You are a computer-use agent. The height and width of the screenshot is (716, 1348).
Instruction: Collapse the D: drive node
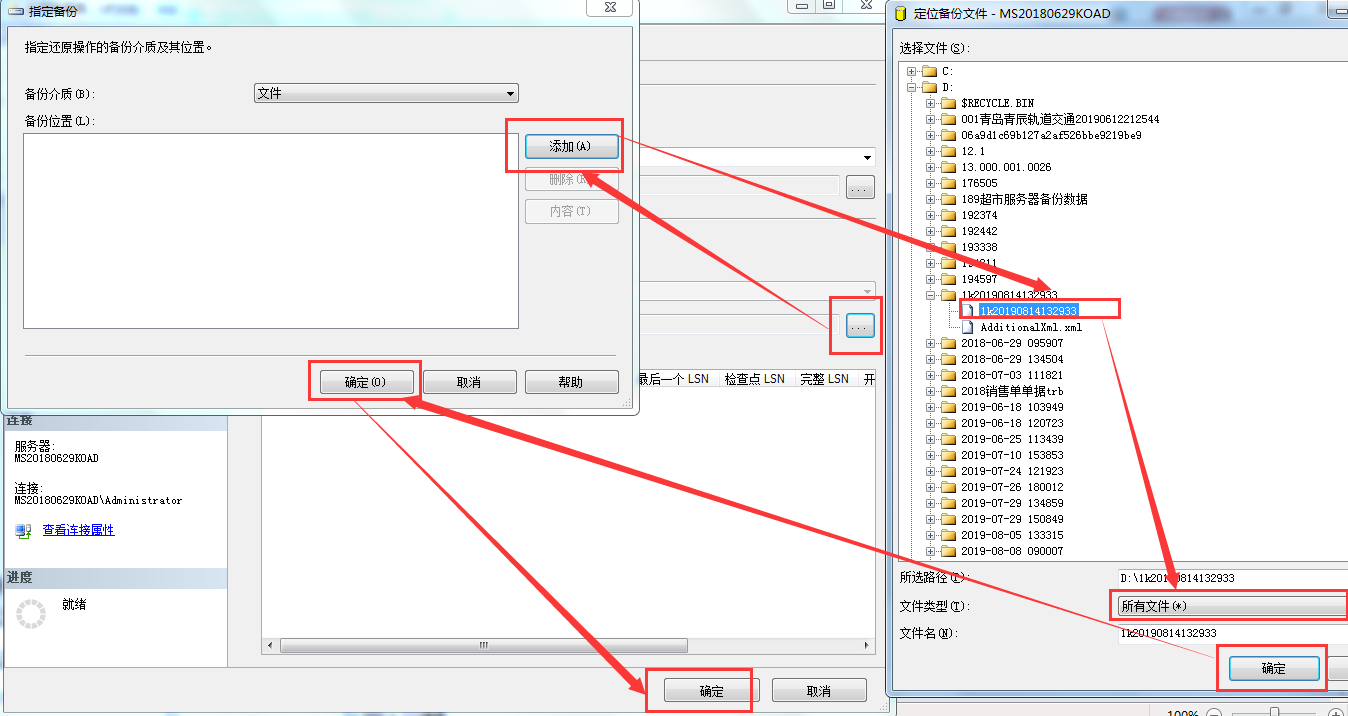[911, 87]
